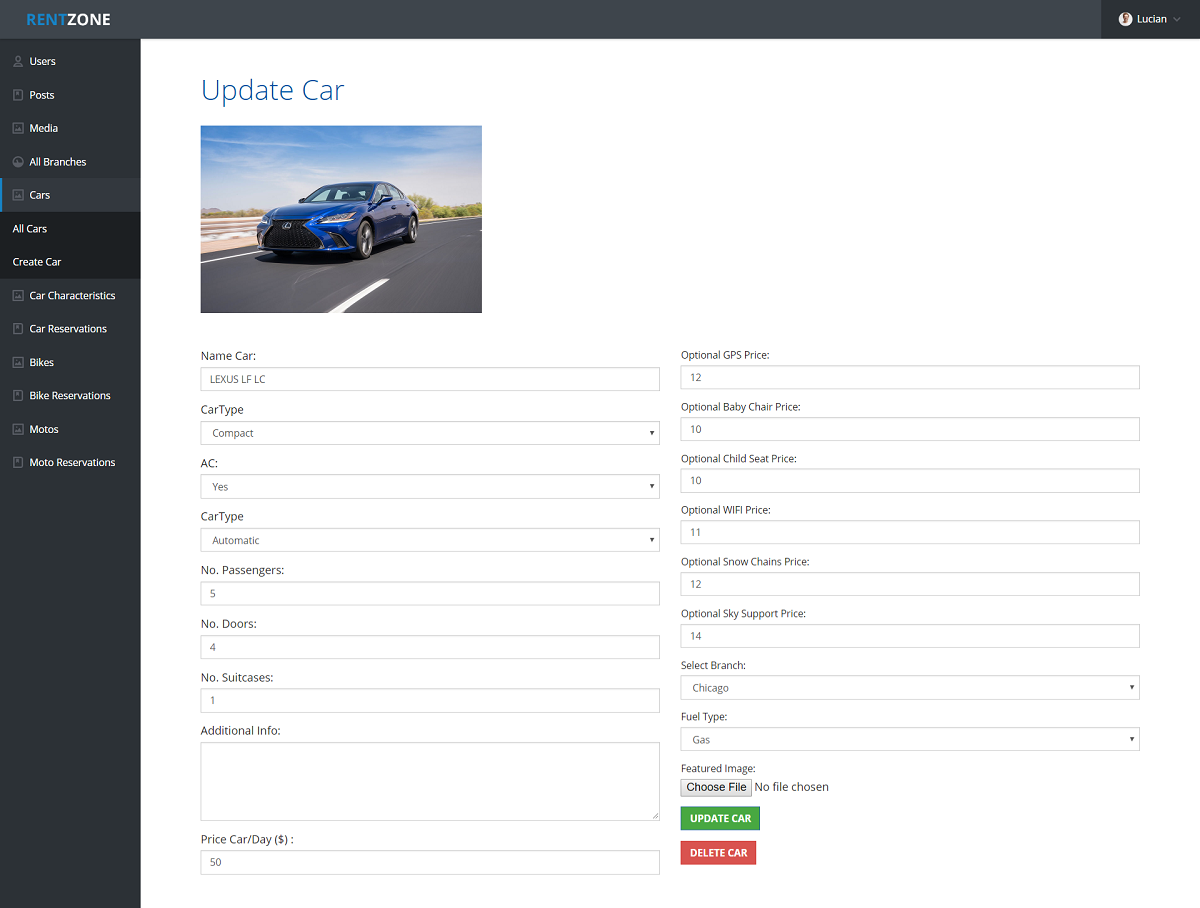
Task: Click the Choose File button
Action: click(716, 787)
